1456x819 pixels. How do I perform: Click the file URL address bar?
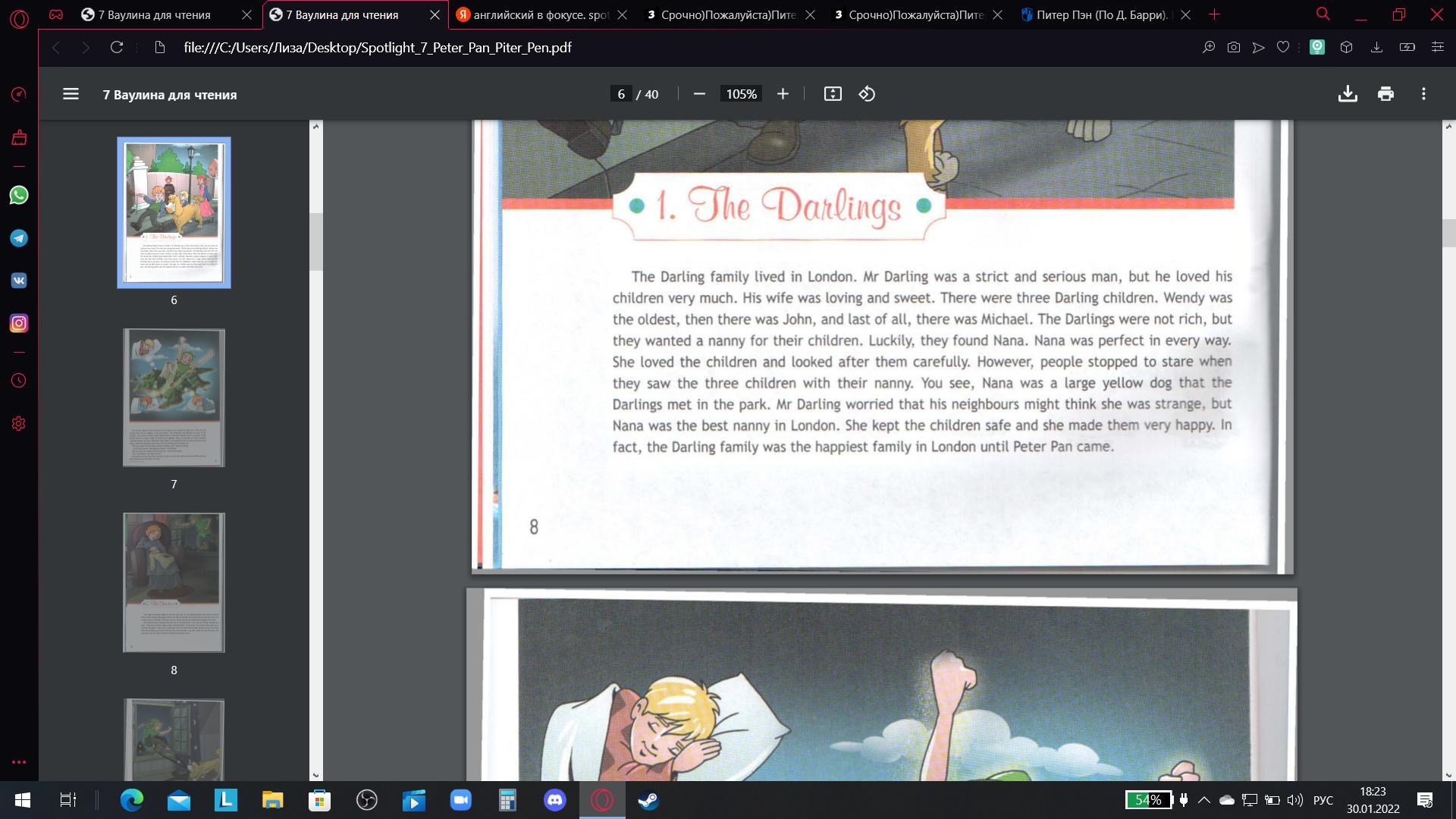tap(377, 48)
